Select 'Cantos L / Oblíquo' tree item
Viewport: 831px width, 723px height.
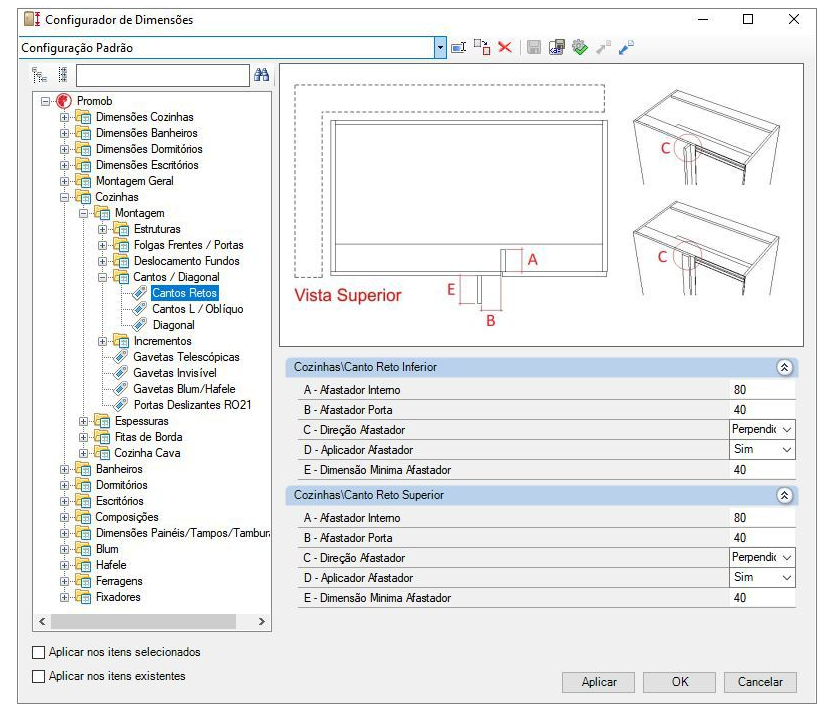198,309
